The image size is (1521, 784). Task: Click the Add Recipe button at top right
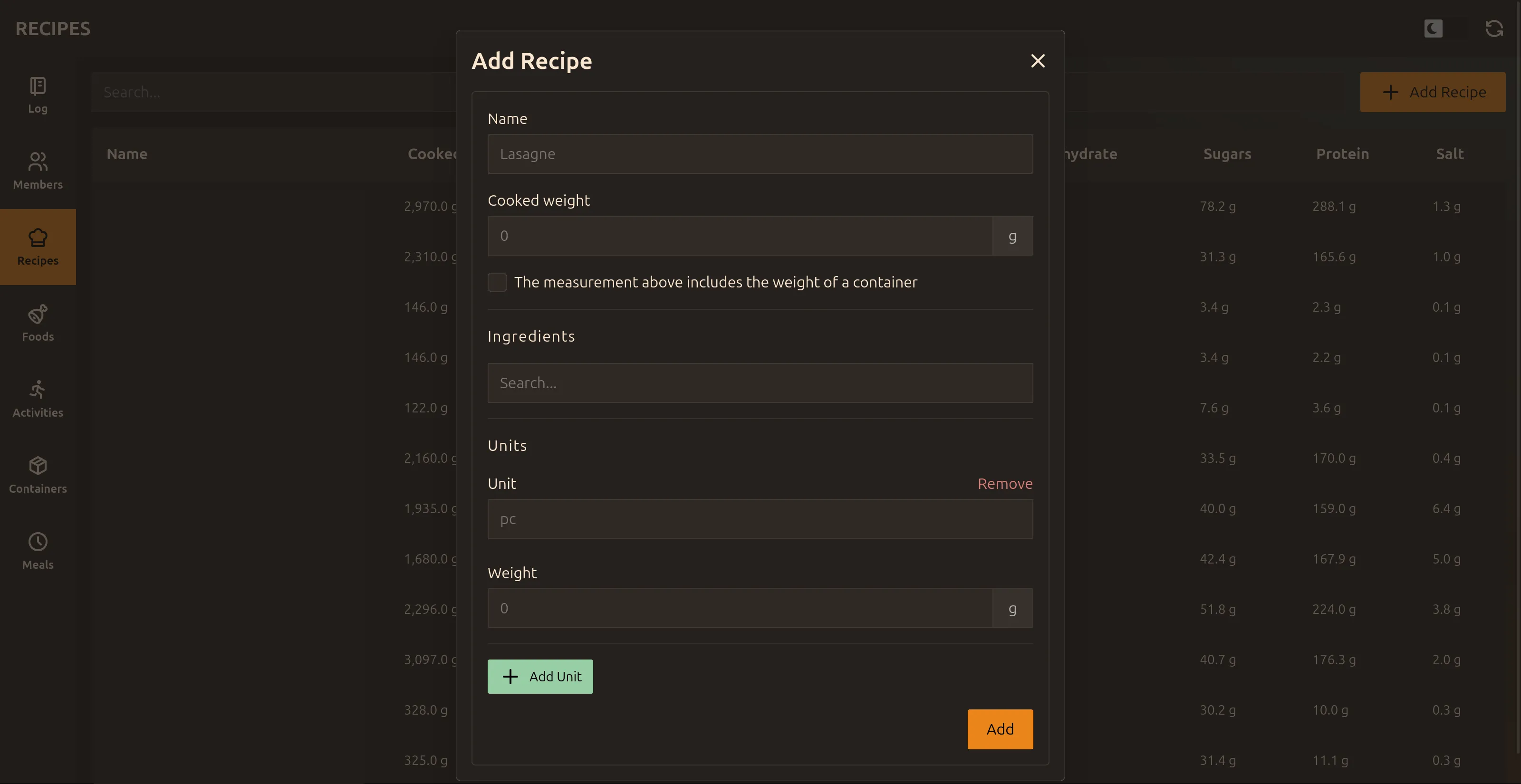point(1433,92)
